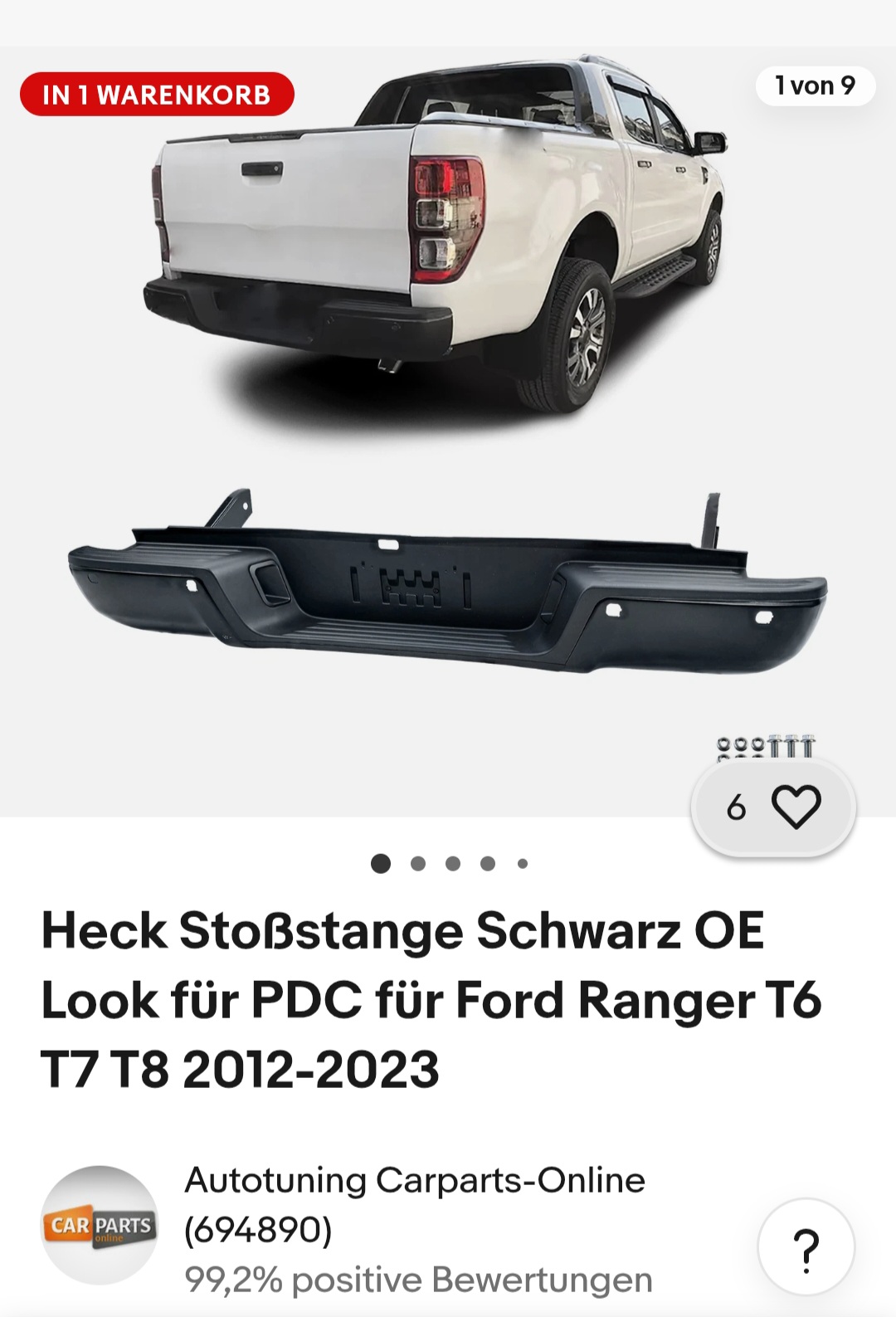Open the Car Parts seller logo
This screenshot has height=1317, width=896.
(x=100, y=1226)
